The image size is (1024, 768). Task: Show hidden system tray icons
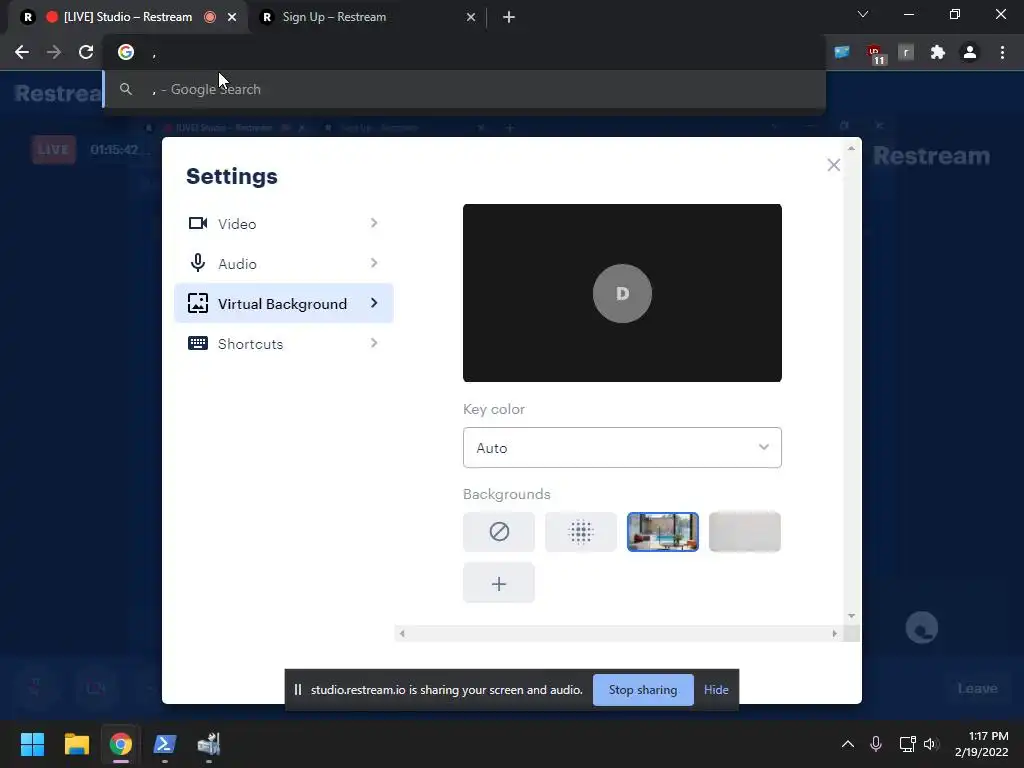coord(848,744)
